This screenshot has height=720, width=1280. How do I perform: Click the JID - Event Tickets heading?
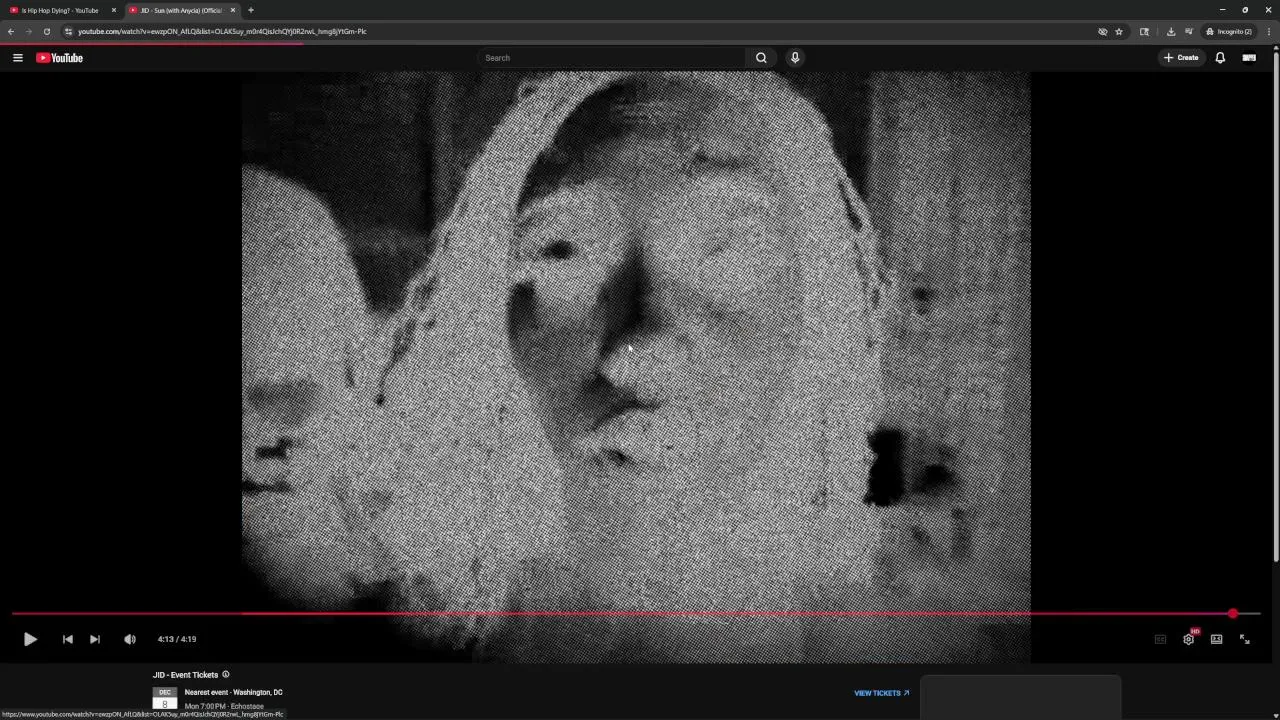[x=185, y=675]
